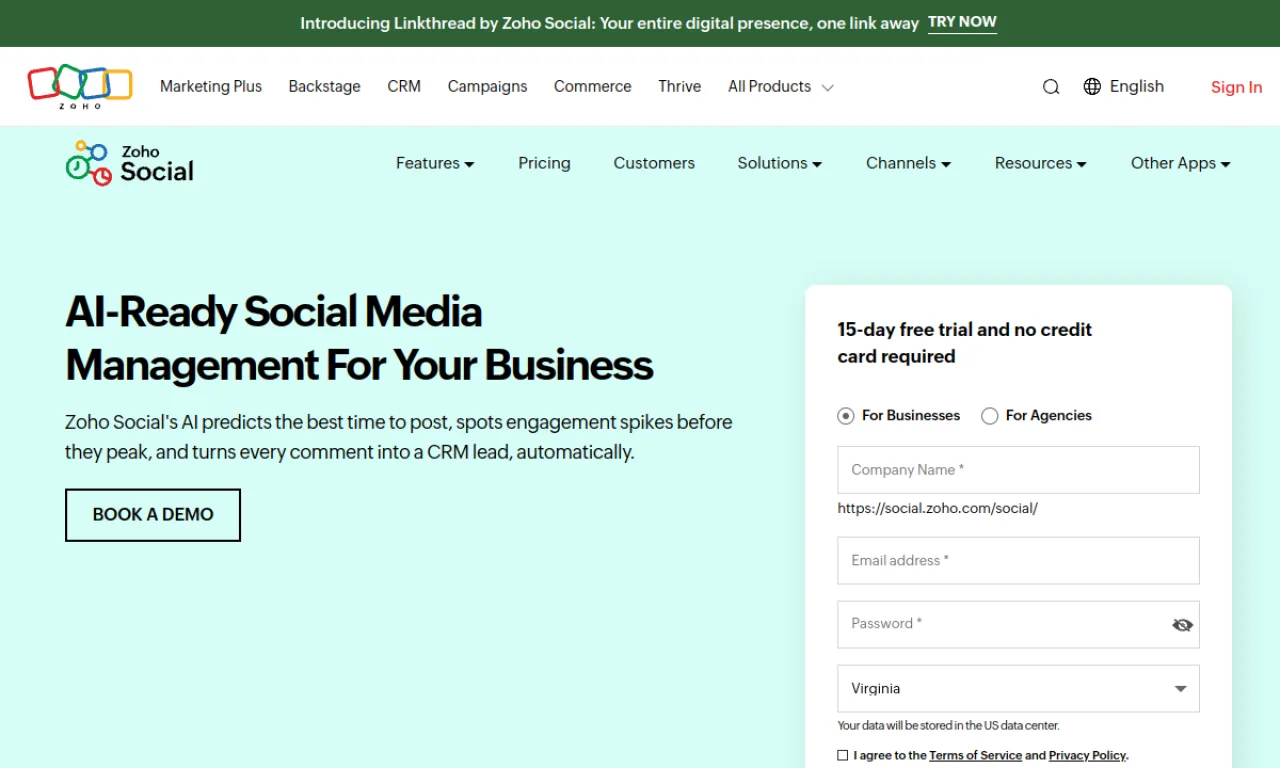Open the Campaigns menu item
The image size is (1280, 768).
488,87
